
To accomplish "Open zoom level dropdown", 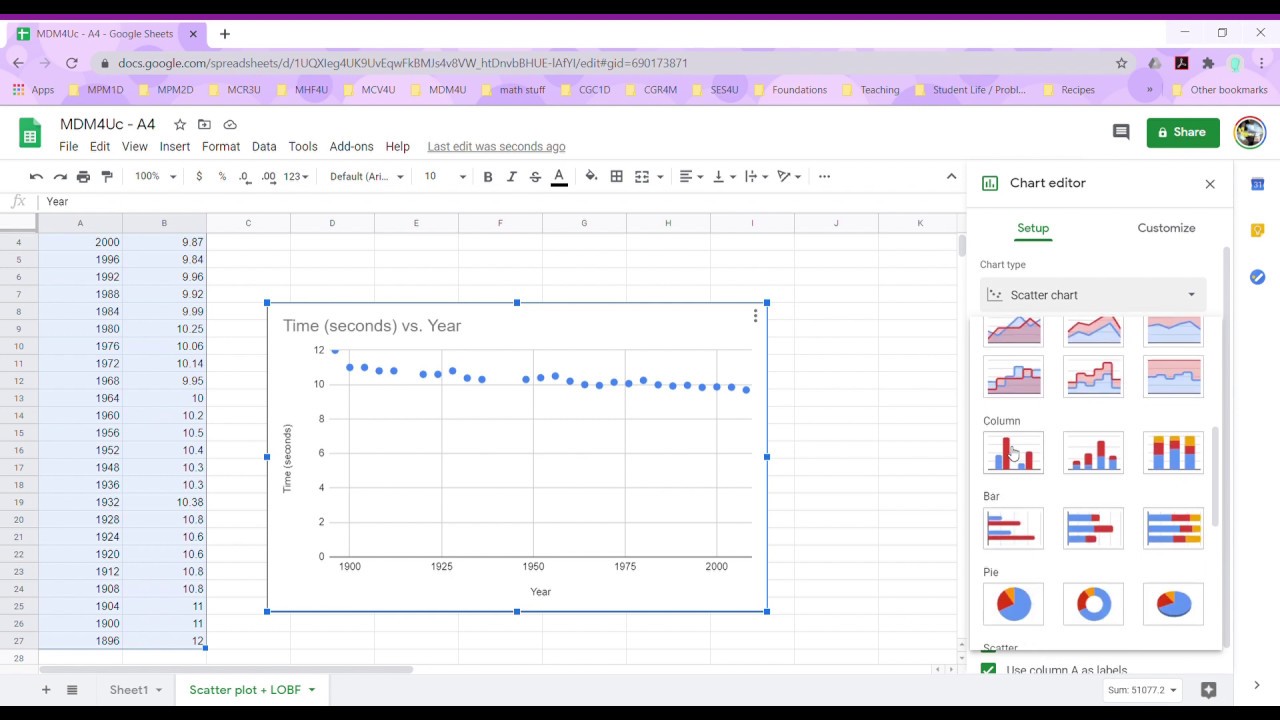I will 155,176.
